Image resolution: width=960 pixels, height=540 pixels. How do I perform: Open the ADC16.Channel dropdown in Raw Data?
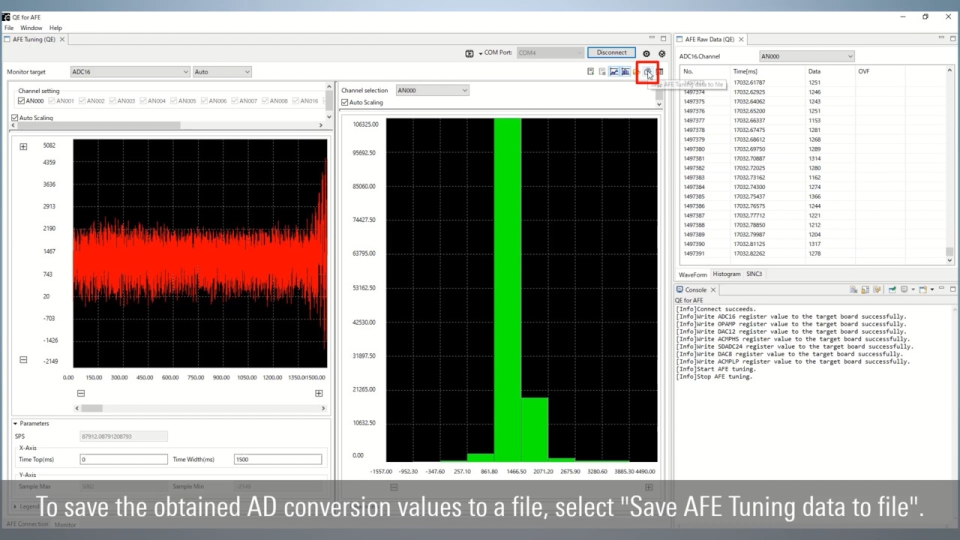click(x=806, y=57)
